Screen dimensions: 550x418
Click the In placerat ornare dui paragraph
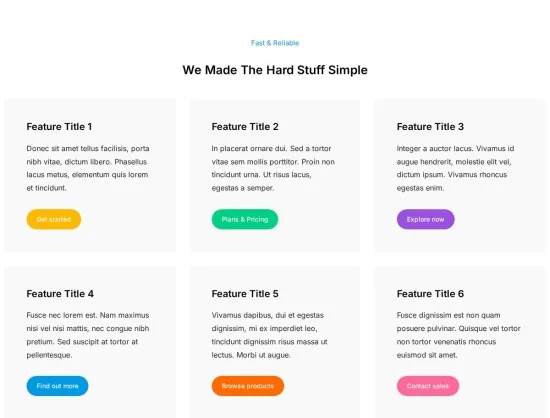273,168
